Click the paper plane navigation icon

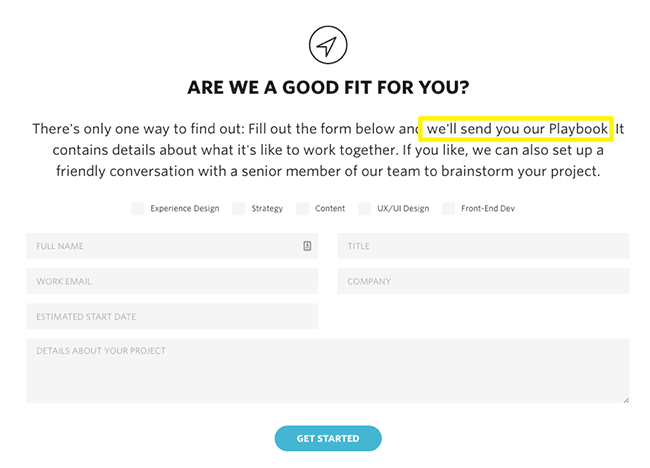328,45
